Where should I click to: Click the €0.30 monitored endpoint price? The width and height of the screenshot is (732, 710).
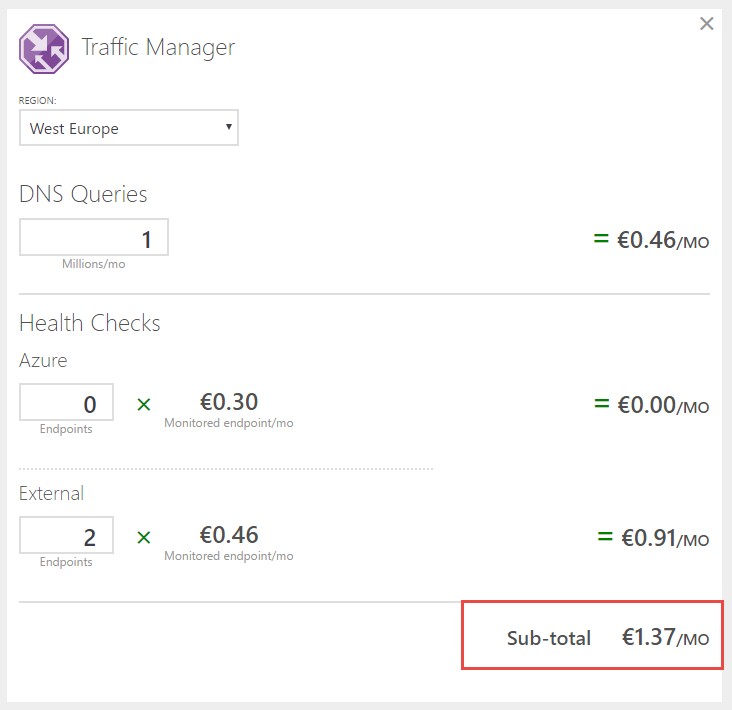(x=229, y=402)
